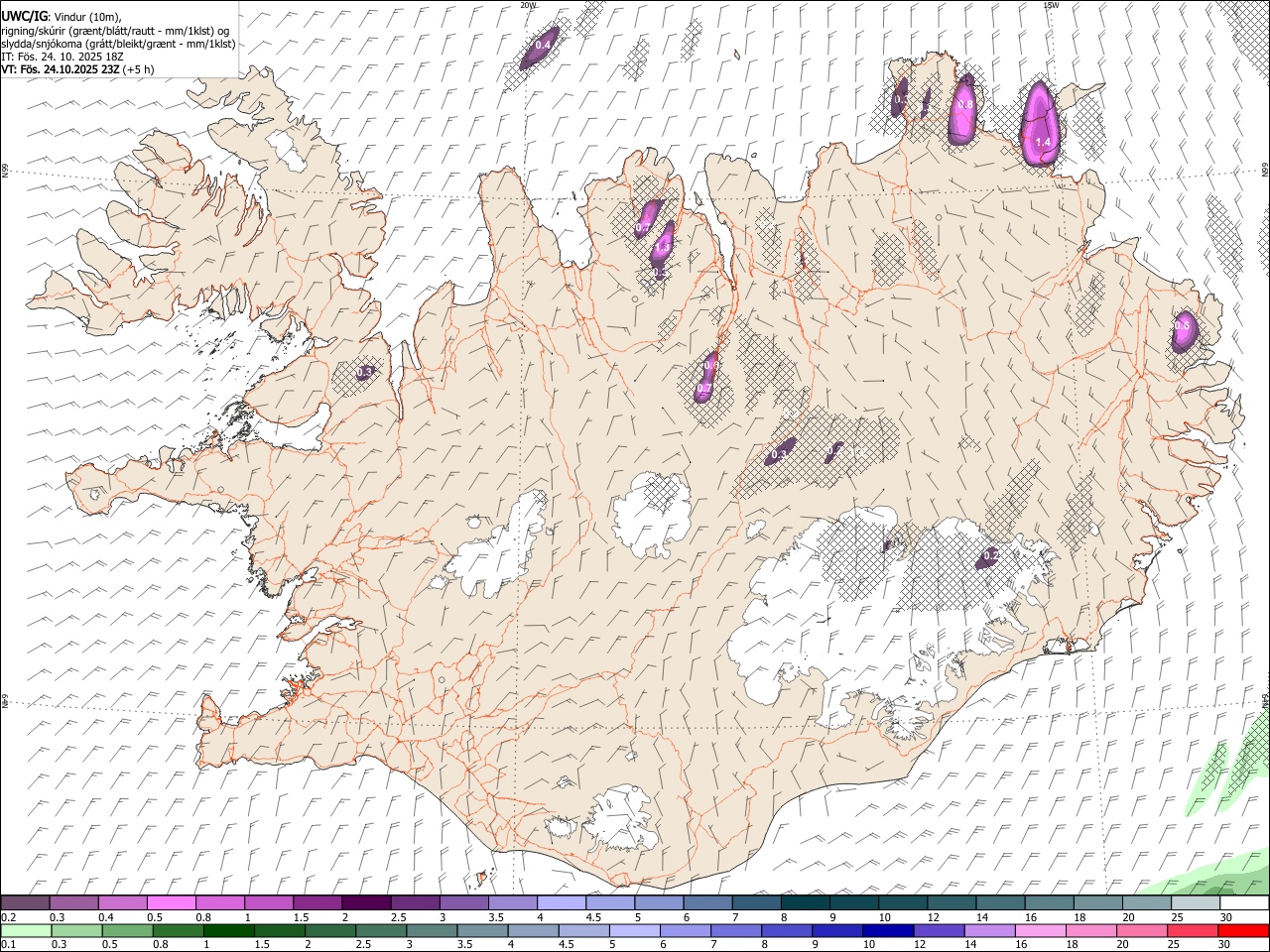Pick the 0.5 green swatch, lower legend row
Screen dimensions: 1270x952
pyautogui.click(x=127, y=930)
